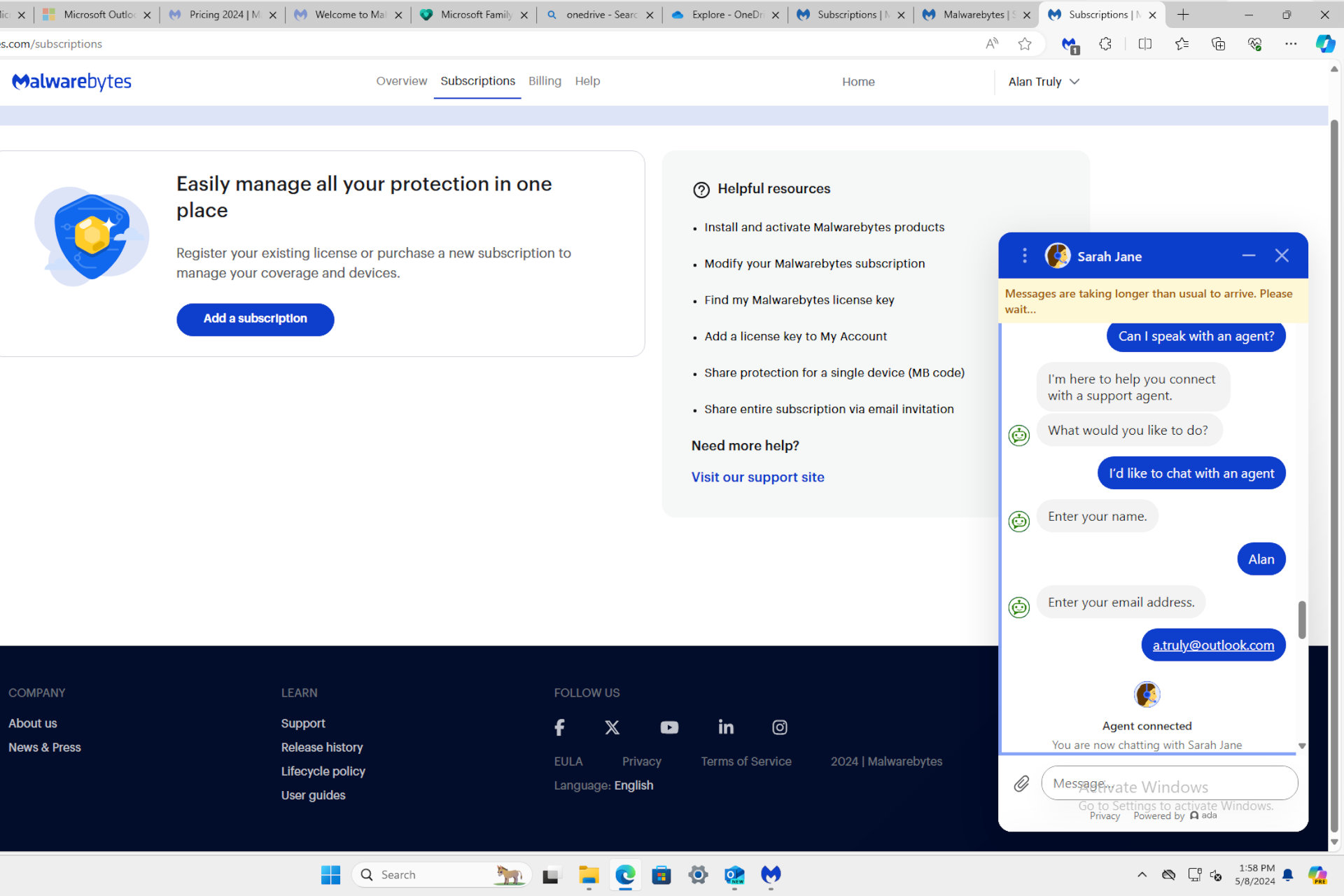Viewport: 1344px width, 896px height.
Task: Click the agent avatar icon in chat window
Action: tap(1147, 694)
